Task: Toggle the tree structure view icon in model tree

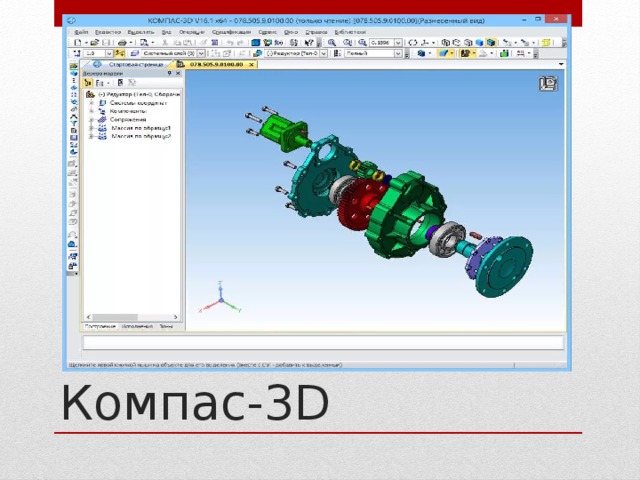Action: [88, 83]
